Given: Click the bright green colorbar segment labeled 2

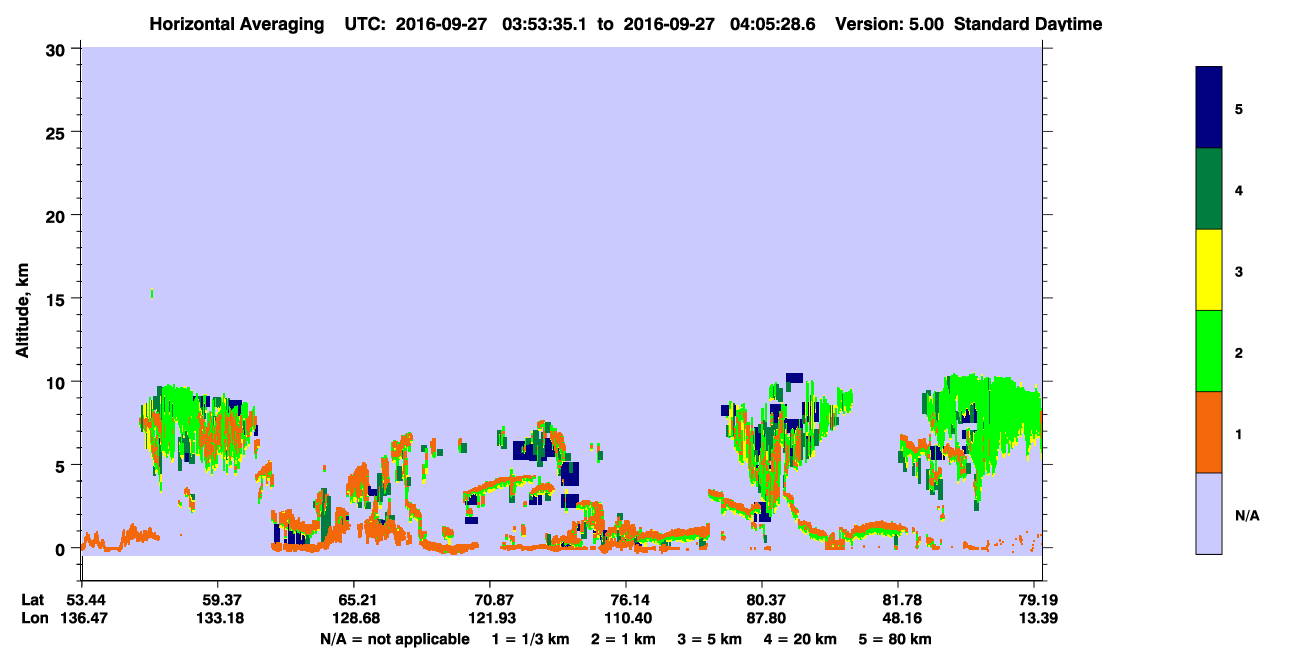Looking at the screenshot, I should pos(1209,351).
